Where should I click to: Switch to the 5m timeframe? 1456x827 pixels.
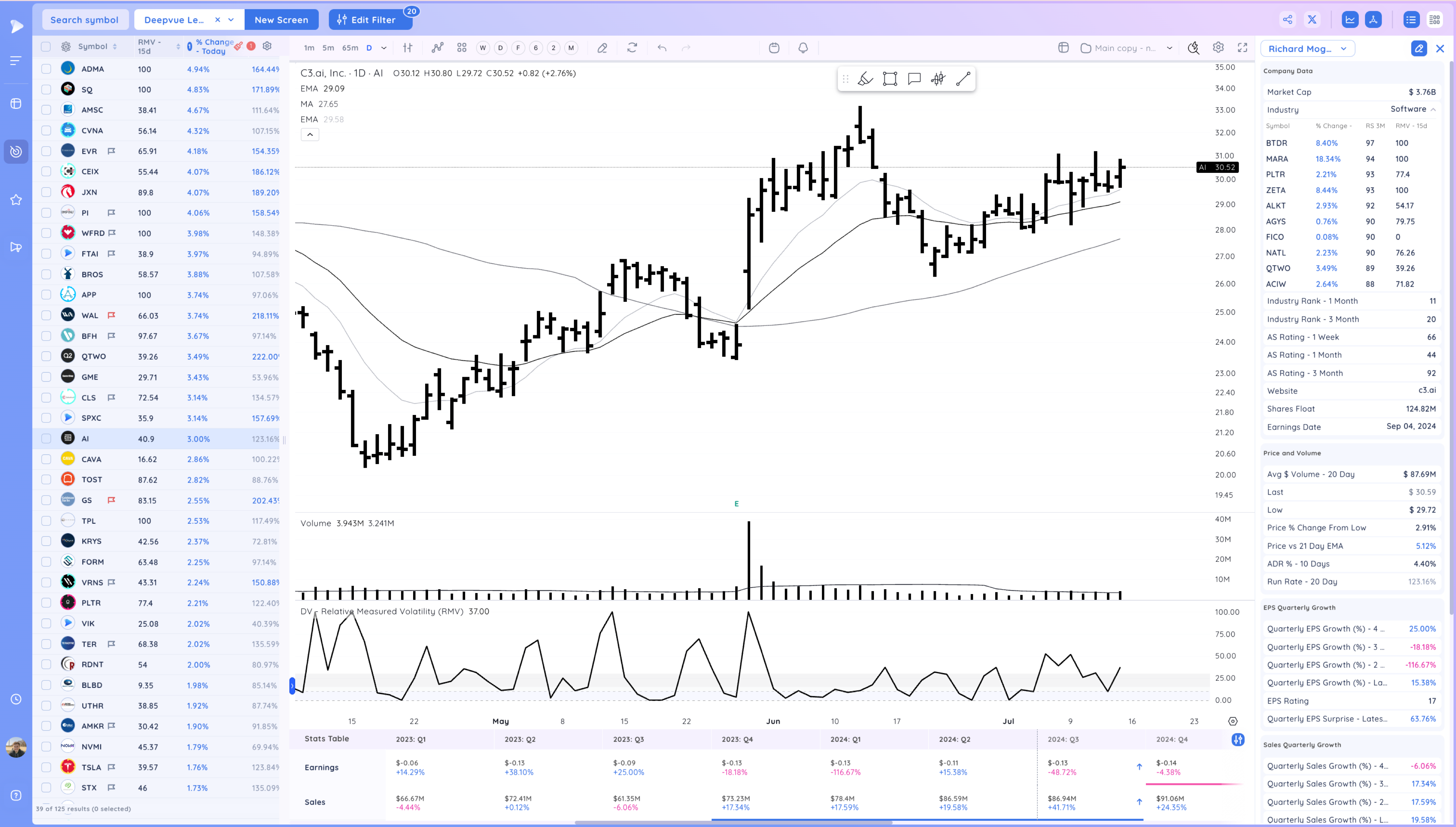pyautogui.click(x=328, y=48)
